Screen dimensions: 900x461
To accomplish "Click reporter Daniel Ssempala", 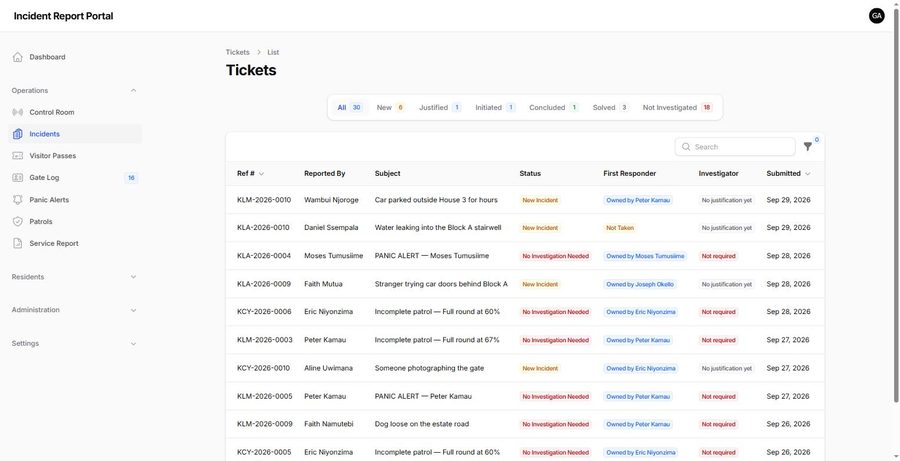I will coord(331,227).
